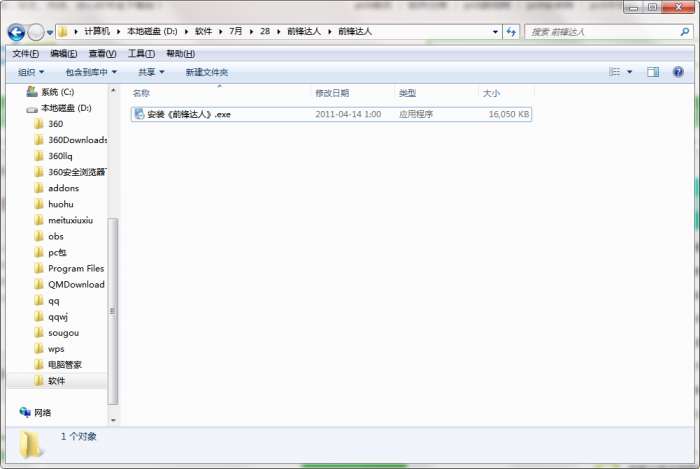This screenshot has width=700, height=469.
Task: Click the magnifier search icon
Action: [685, 32]
